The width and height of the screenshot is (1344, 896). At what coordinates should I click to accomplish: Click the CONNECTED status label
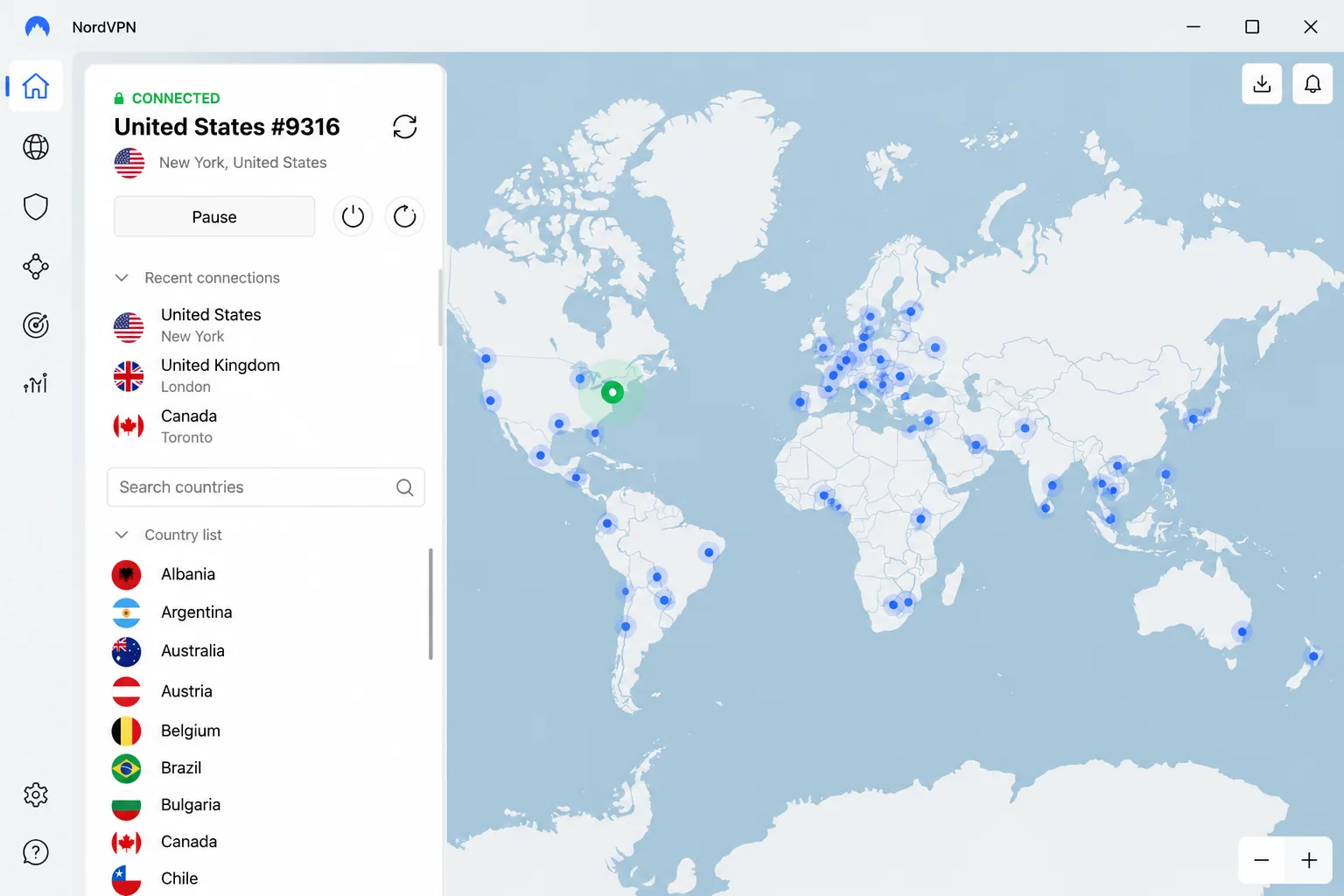coord(176,98)
